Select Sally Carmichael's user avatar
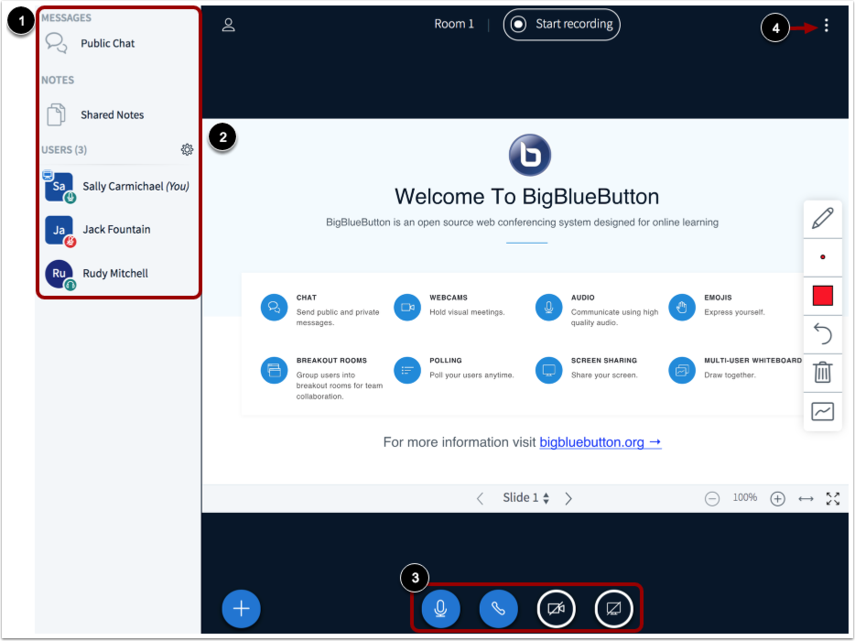This screenshot has height=641, width=855. point(59,186)
